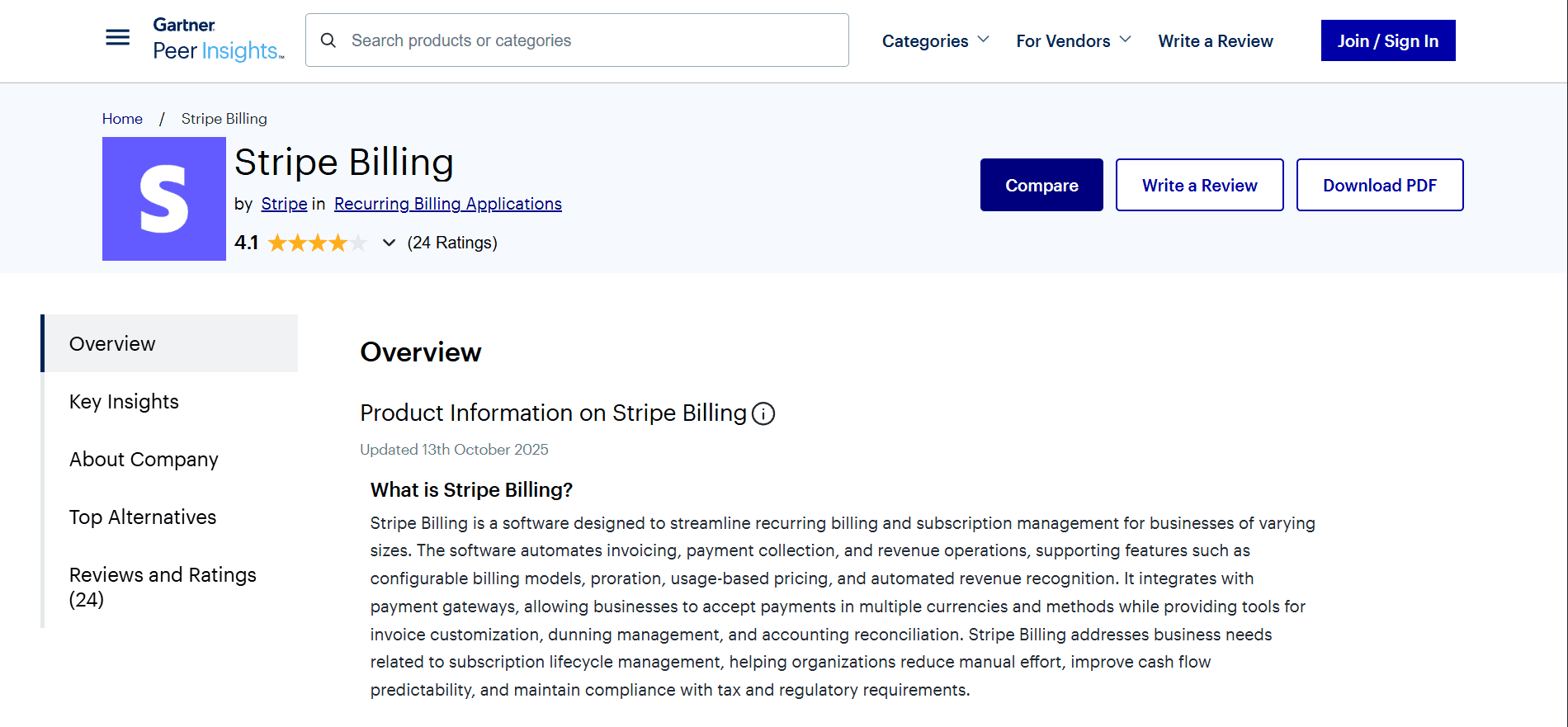The width and height of the screenshot is (1568, 727).
Task: Select the Top Alternatives sidebar tab
Action: tap(171, 517)
